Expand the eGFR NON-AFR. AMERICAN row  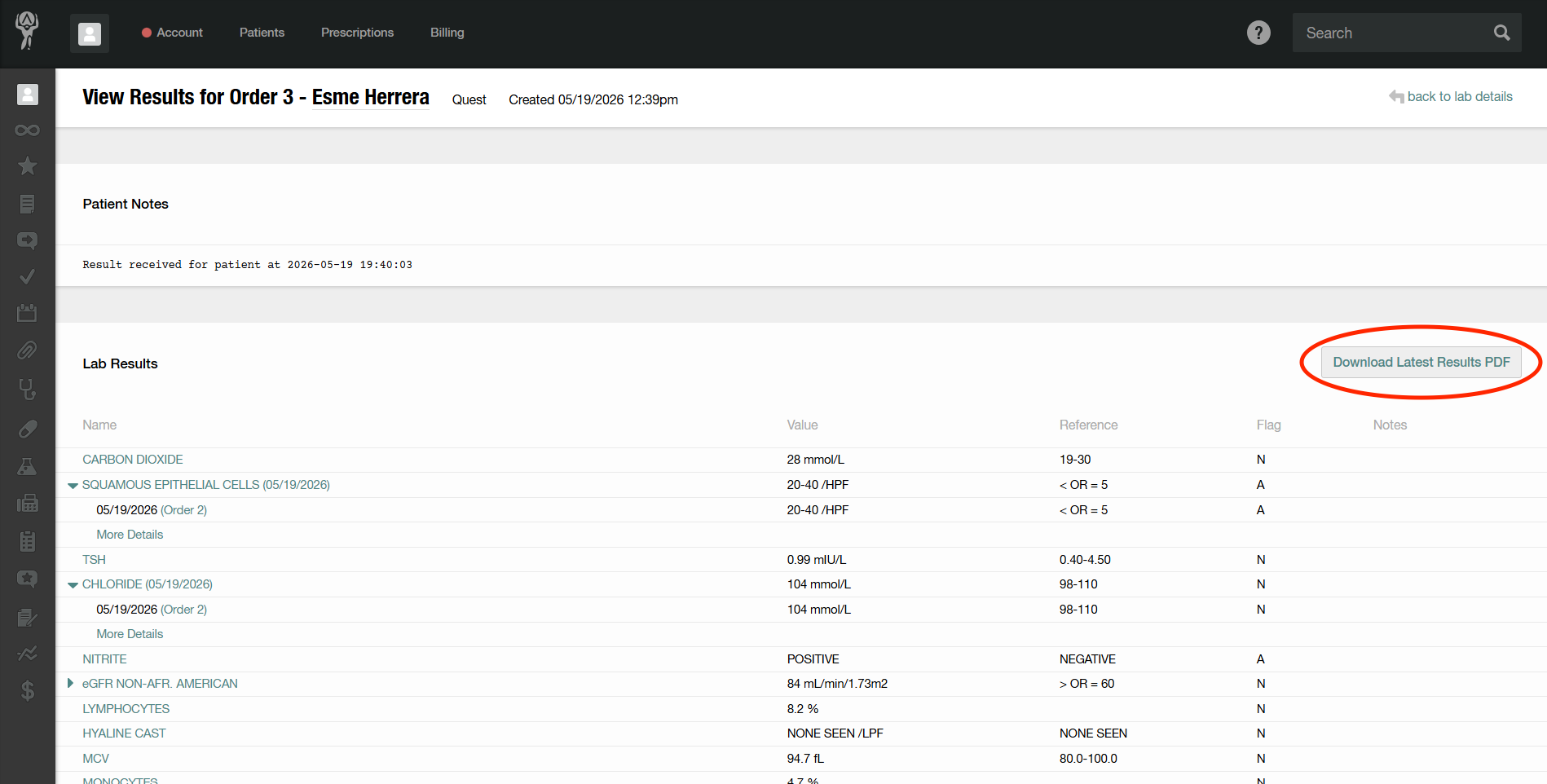pyautogui.click(x=70, y=683)
